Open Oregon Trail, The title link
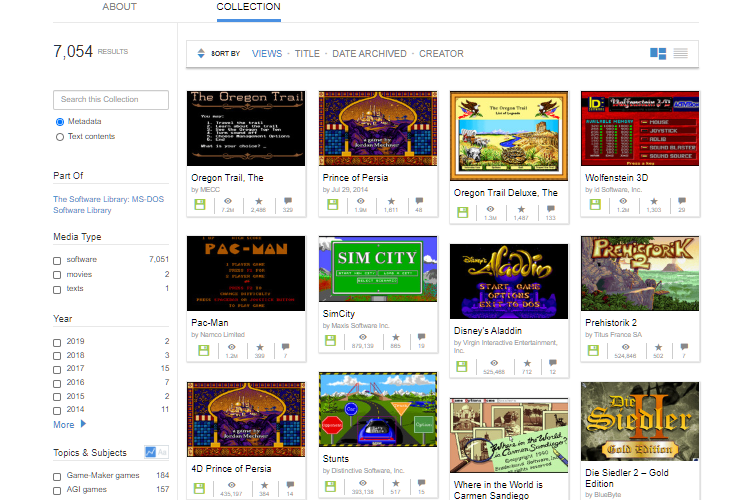 [x=227, y=178]
